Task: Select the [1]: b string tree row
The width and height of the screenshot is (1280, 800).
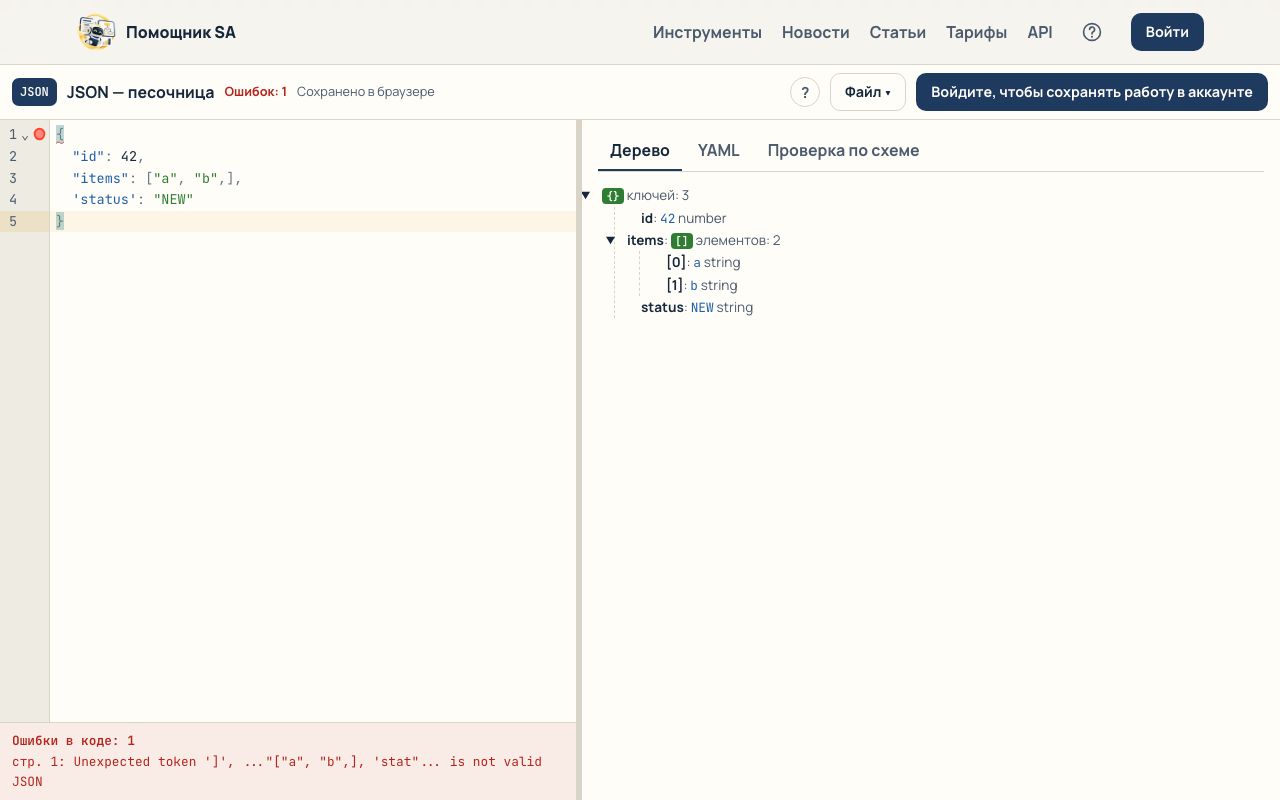Action: pos(702,285)
